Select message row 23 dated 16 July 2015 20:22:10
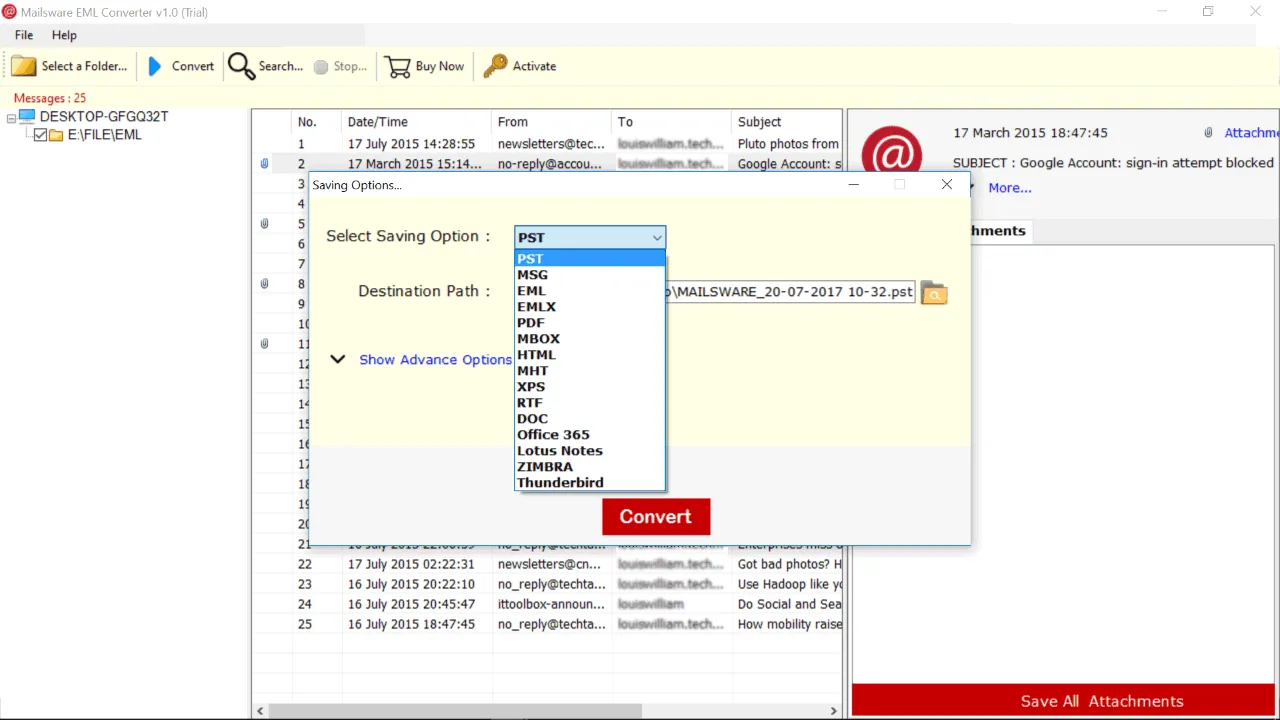The image size is (1280, 720). click(547, 584)
